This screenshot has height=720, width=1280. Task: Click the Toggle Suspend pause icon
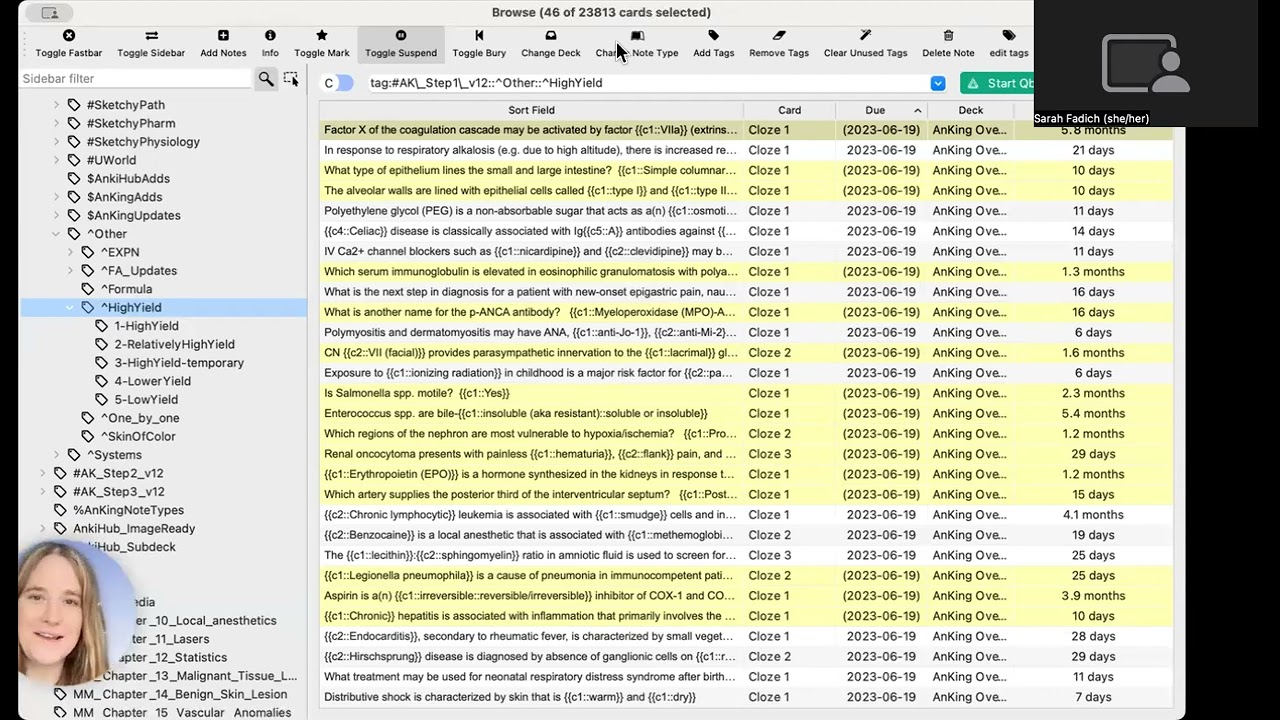point(401,36)
